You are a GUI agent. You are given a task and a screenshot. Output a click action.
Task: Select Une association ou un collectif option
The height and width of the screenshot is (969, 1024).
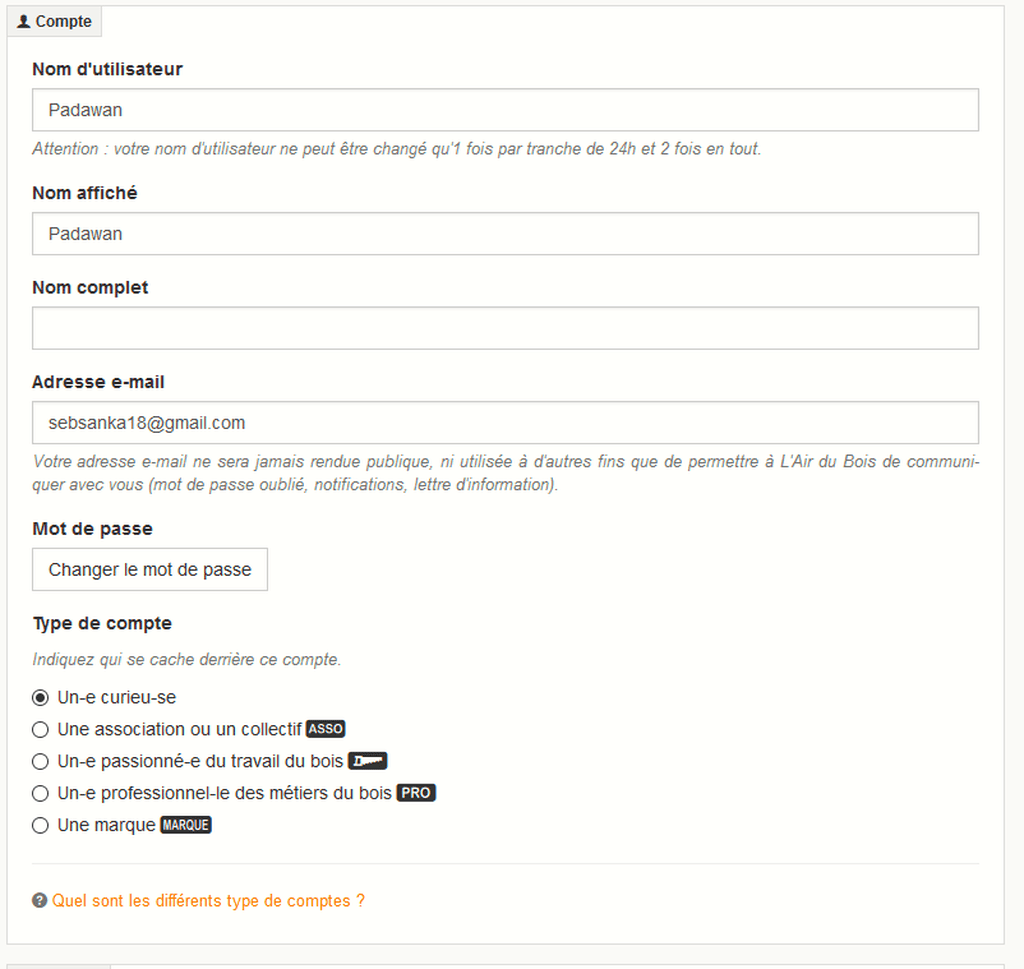[40, 729]
